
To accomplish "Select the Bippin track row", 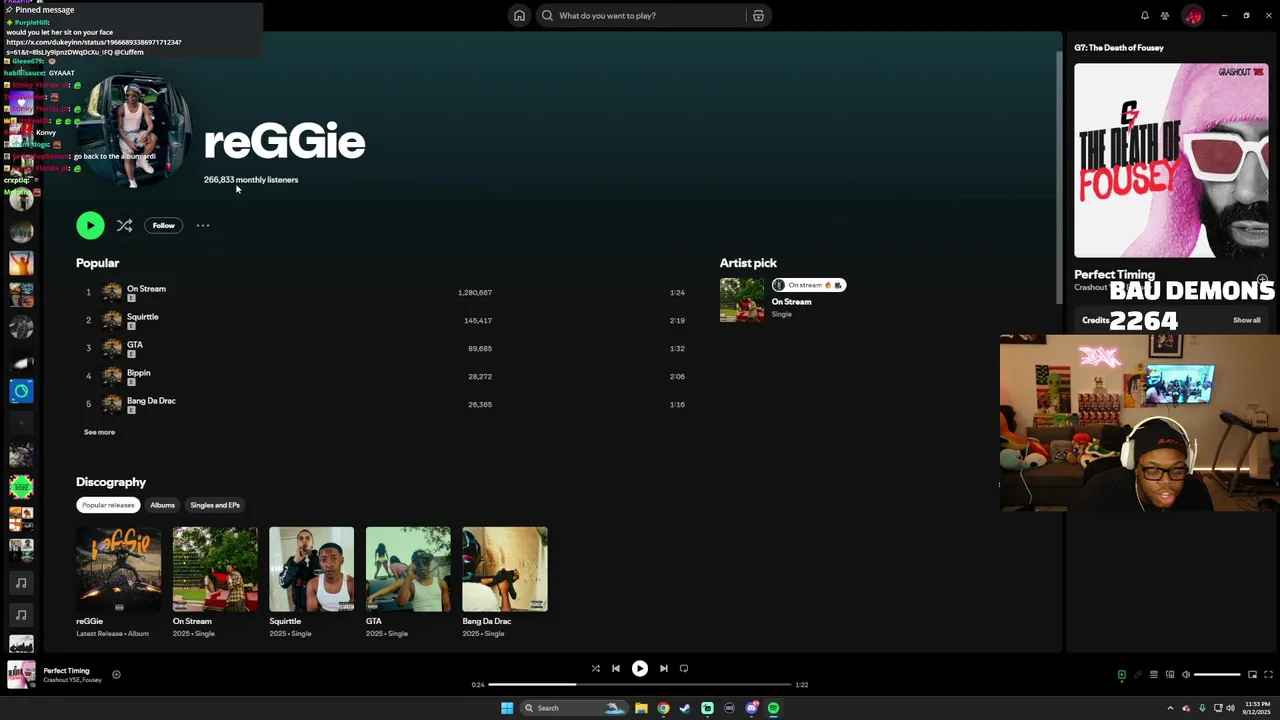I will point(385,376).
